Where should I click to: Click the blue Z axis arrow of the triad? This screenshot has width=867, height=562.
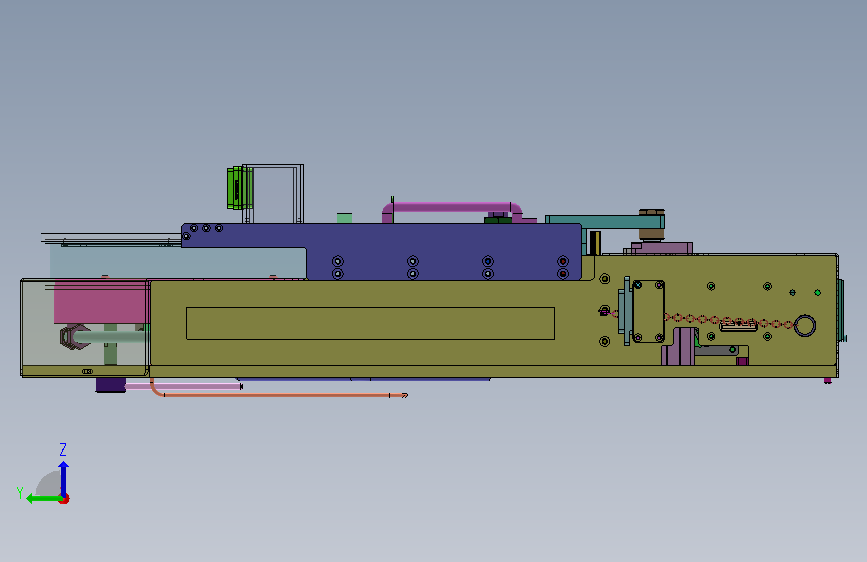click(64, 478)
